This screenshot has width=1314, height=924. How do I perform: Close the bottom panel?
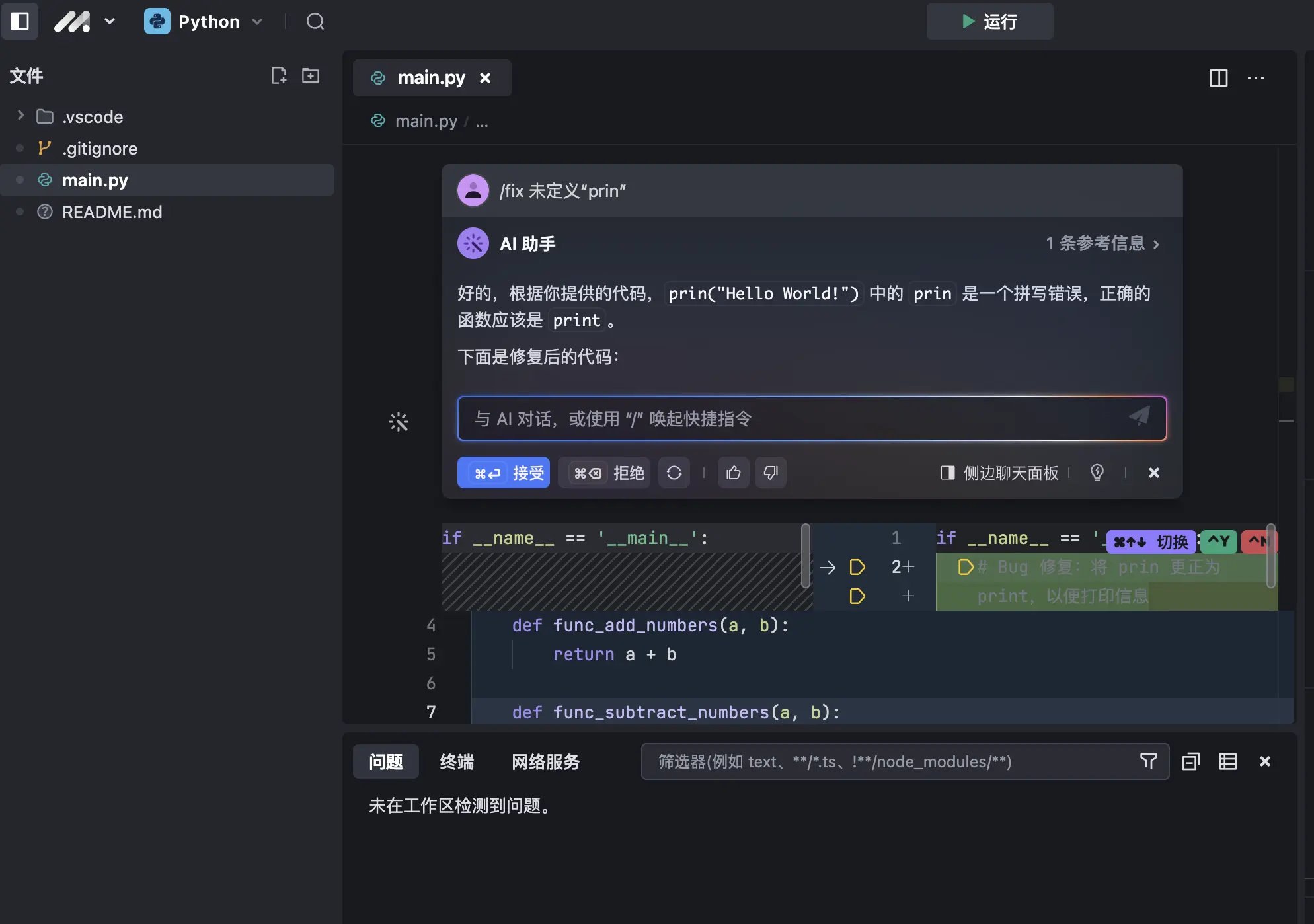tap(1265, 761)
